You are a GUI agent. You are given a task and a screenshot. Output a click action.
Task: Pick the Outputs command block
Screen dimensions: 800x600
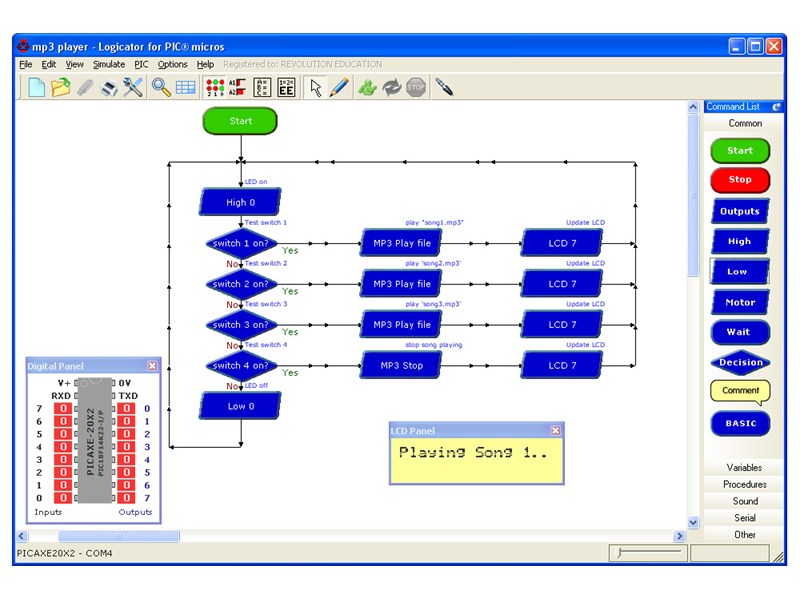click(x=740, y=211)
